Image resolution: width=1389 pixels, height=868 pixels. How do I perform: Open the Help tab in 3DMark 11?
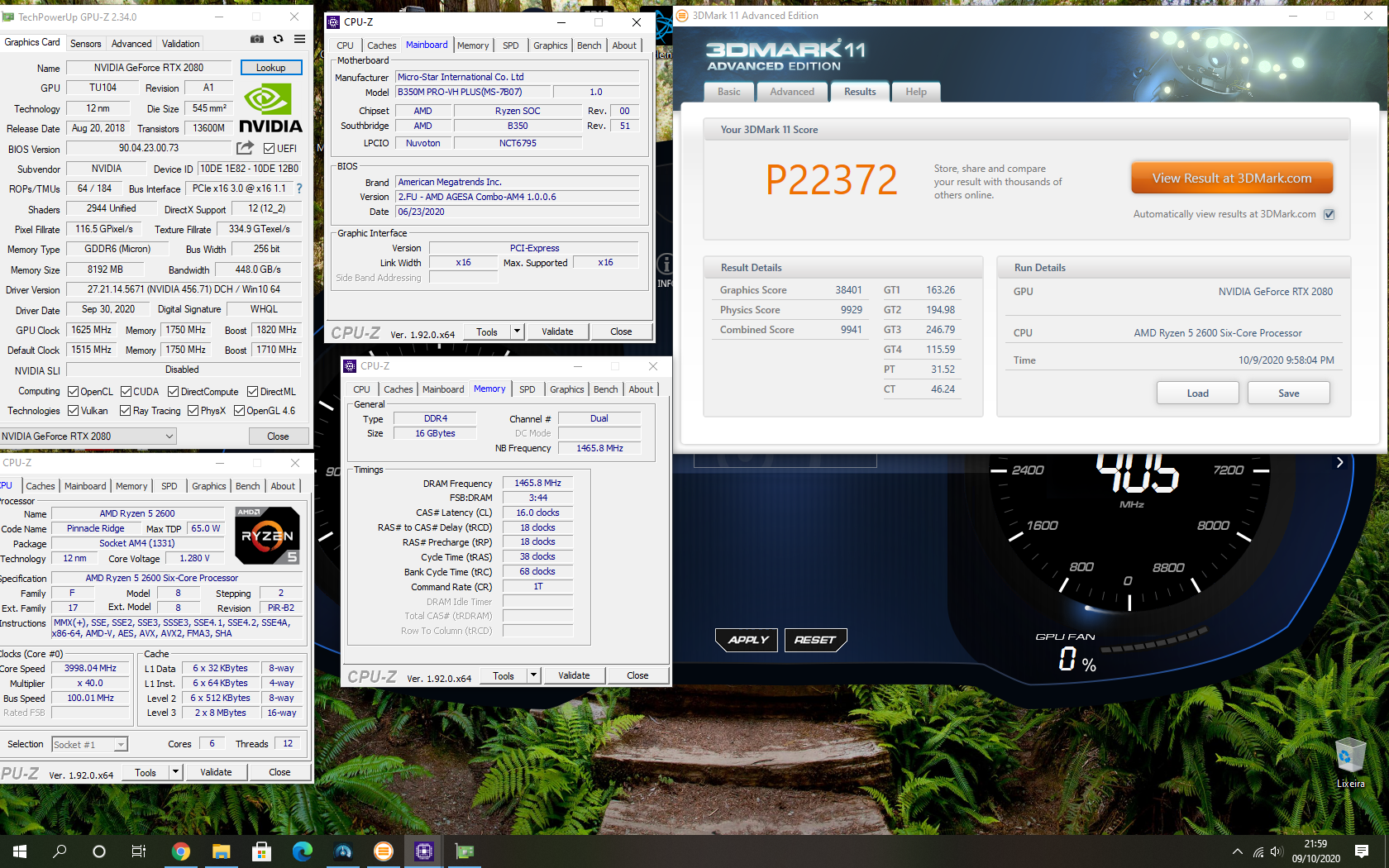[916, 92]
